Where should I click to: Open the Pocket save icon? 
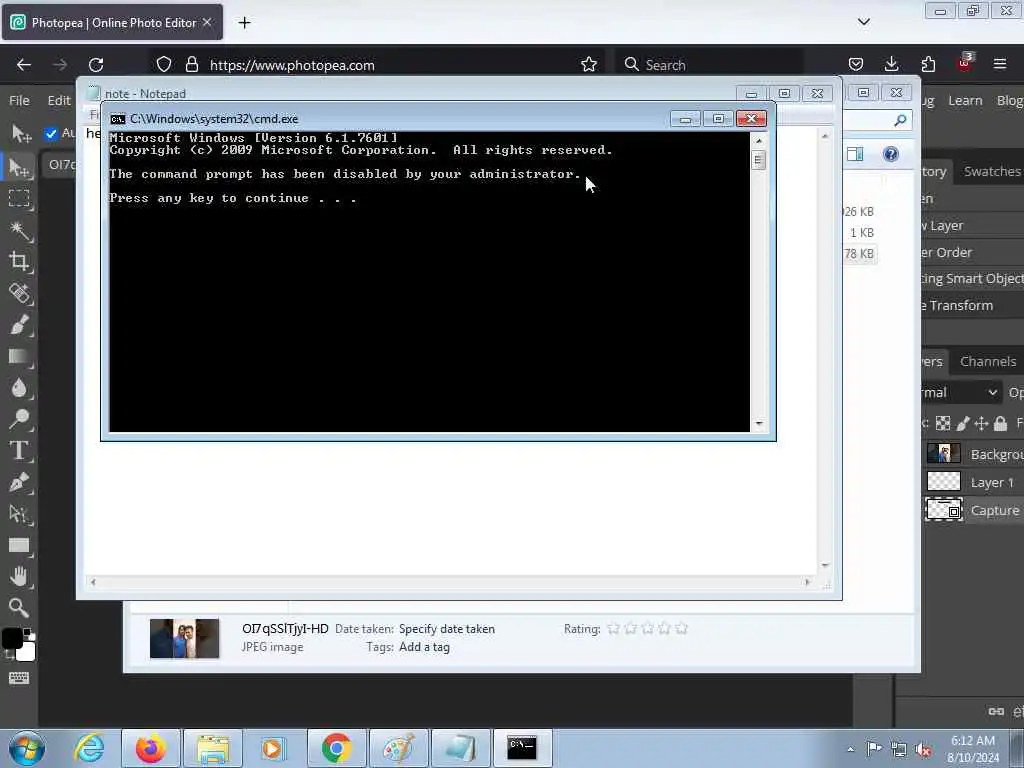tap(856, 64)
